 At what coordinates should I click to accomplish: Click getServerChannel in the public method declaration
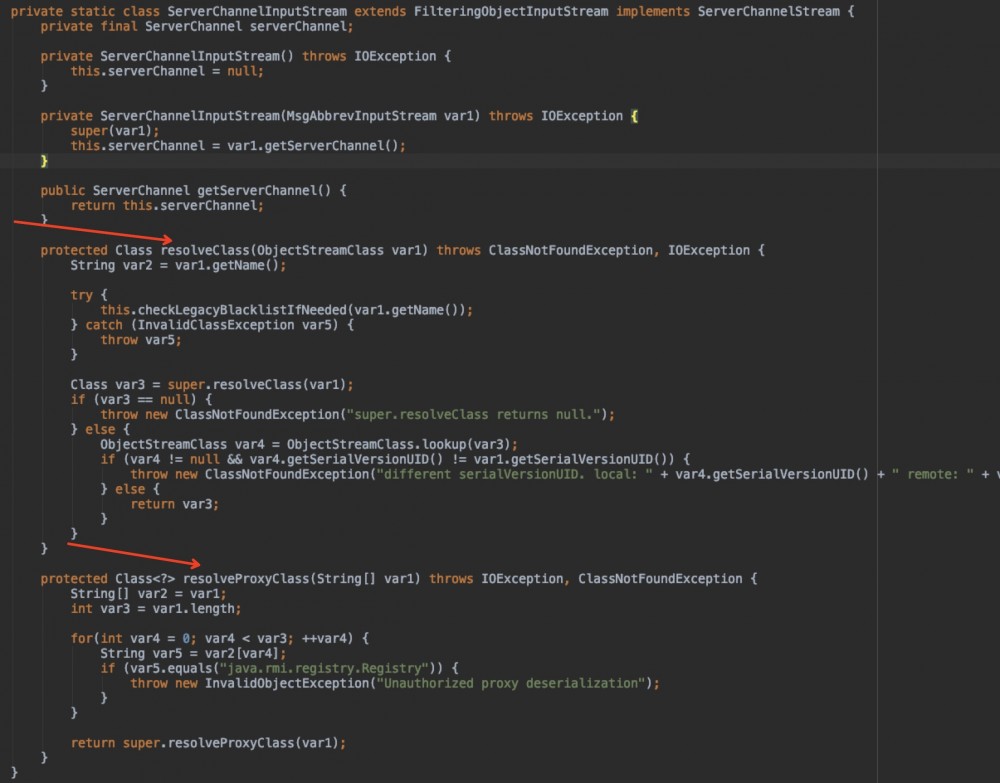pyautogui.click(x=256, y=191)
